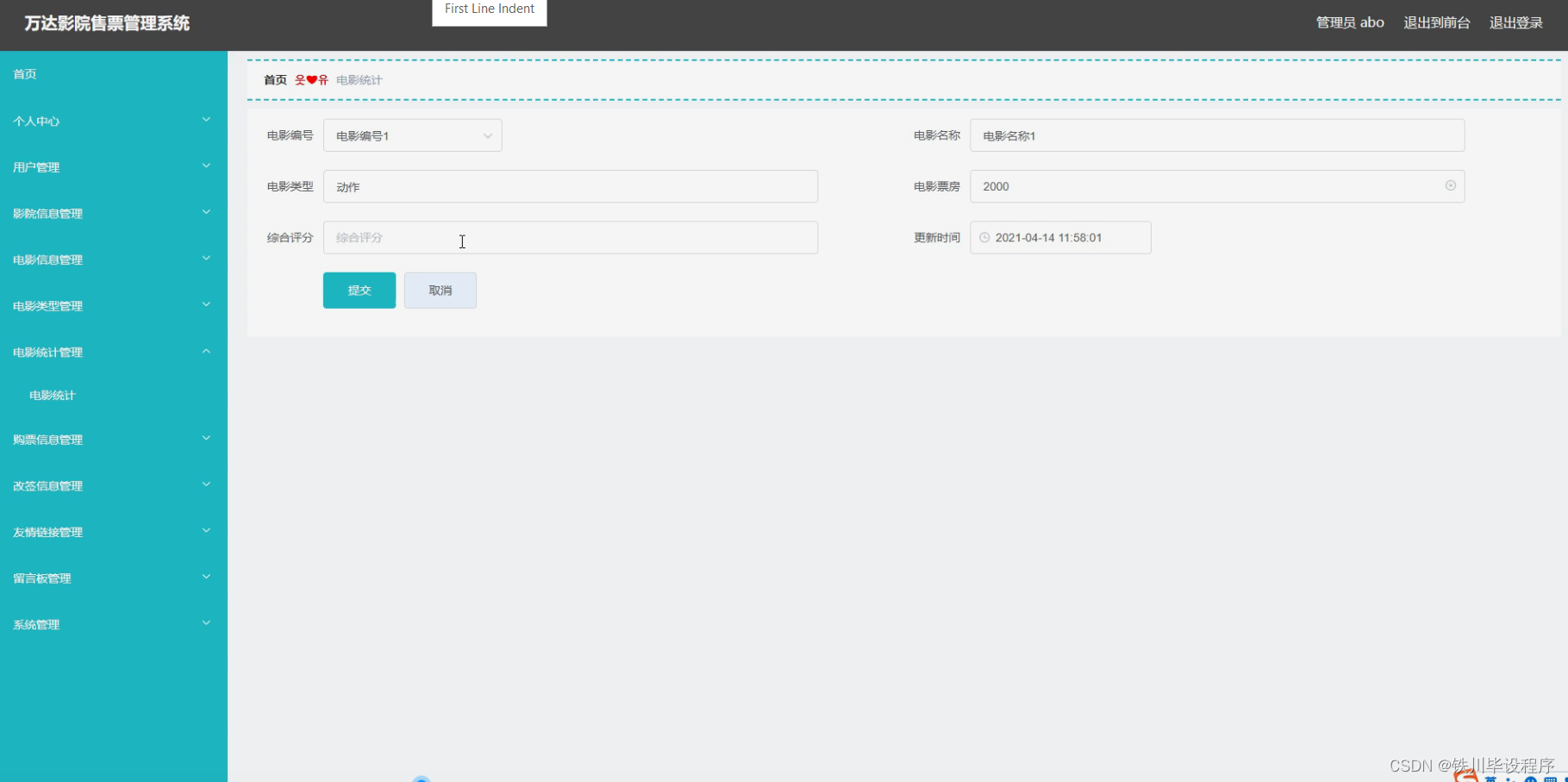The height and width of the screenshot is (782, 1568).
Task: Click the 电影类型 input field
Action: click(x=571, y=186)
